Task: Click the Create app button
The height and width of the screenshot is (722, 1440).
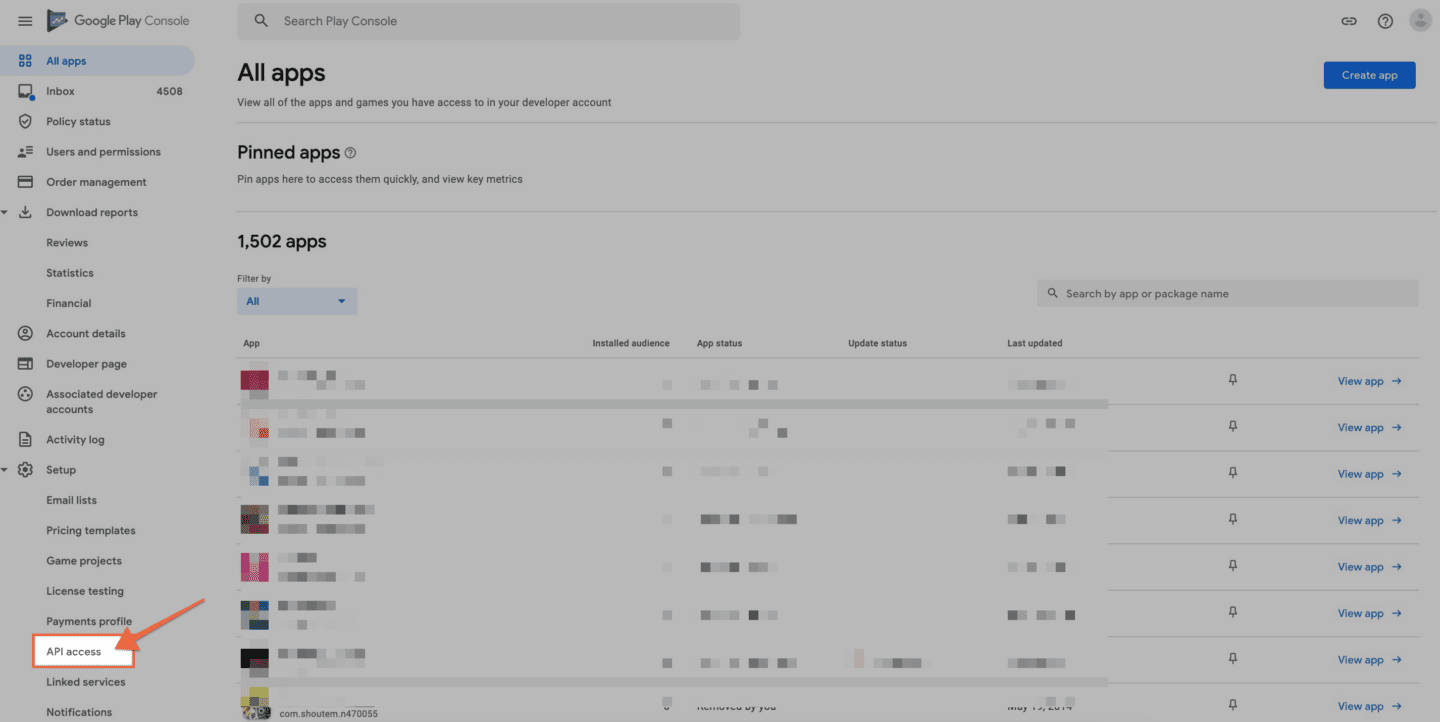Action: pyautogui.click(x=1369, y=75)
